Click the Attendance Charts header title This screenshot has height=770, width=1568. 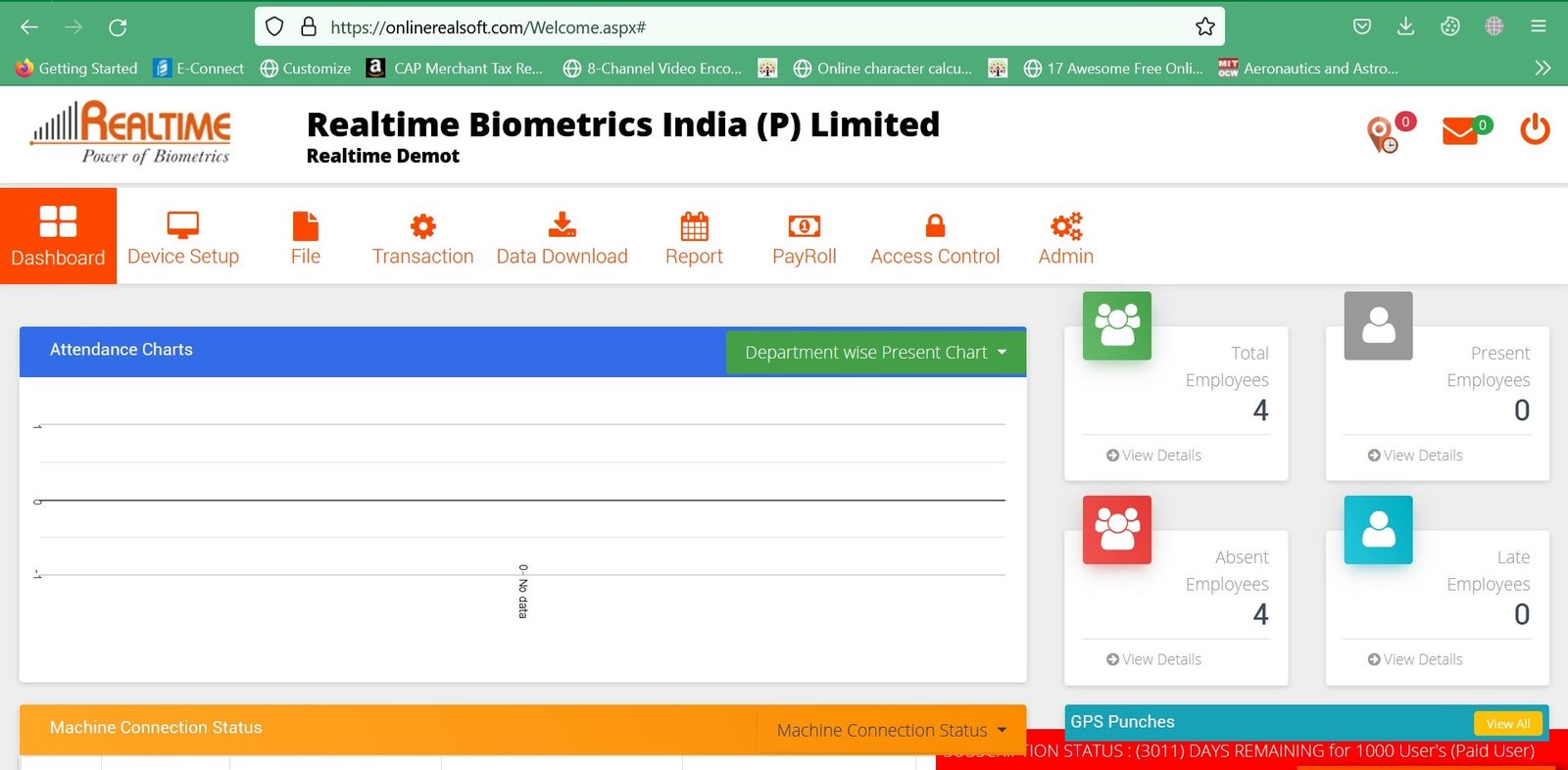point(122,350)
